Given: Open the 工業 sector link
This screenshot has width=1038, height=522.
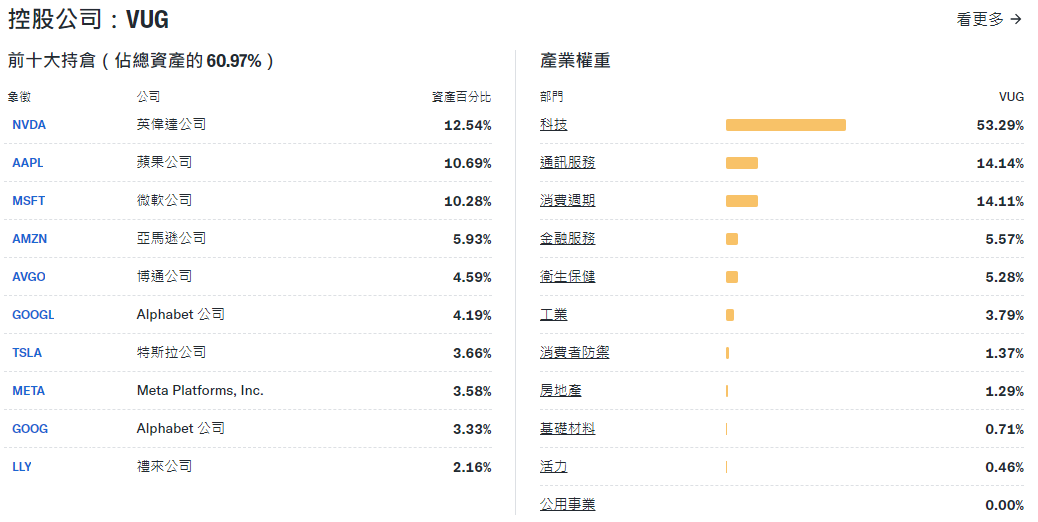Looking at the screenshot, I should coord(553,315).
